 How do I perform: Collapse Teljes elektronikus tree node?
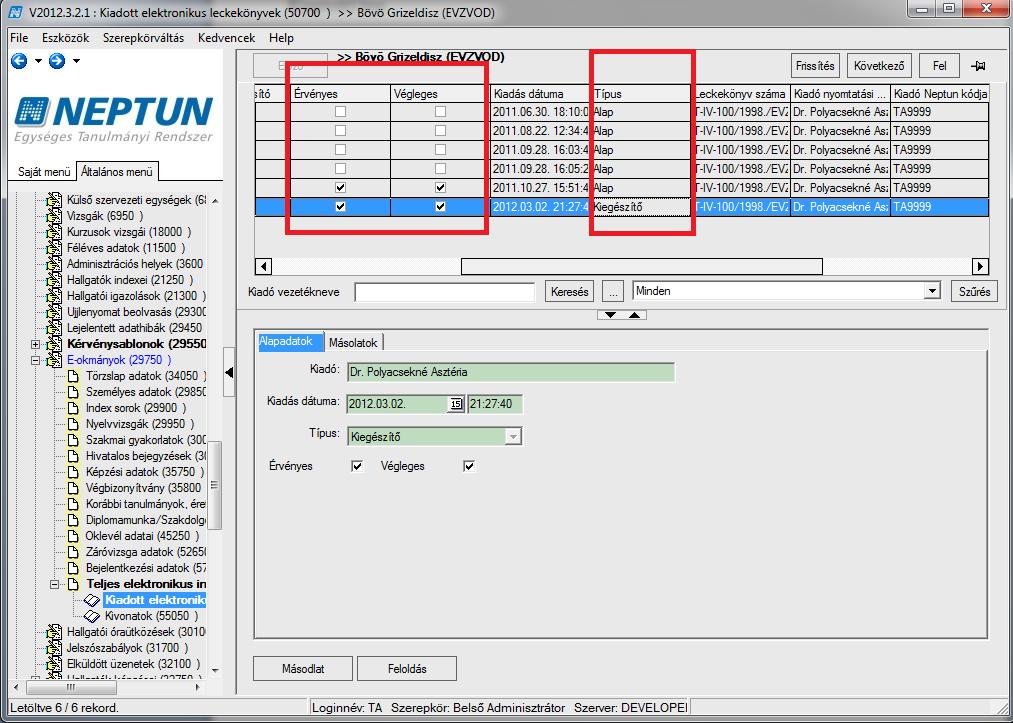[x=55, y=584]
